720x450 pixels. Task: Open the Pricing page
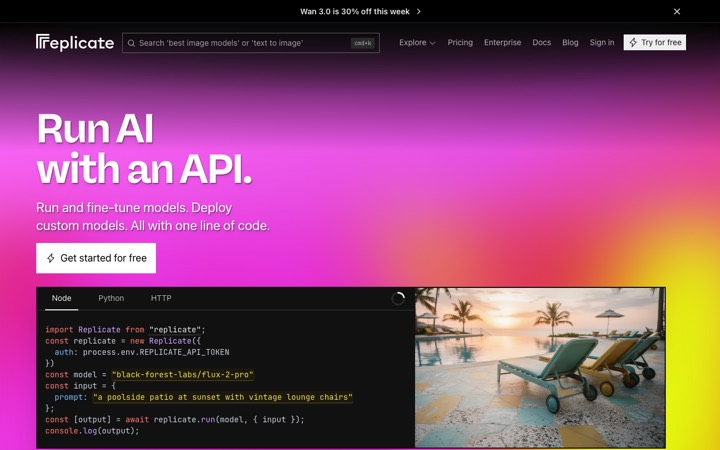(460, 42)
